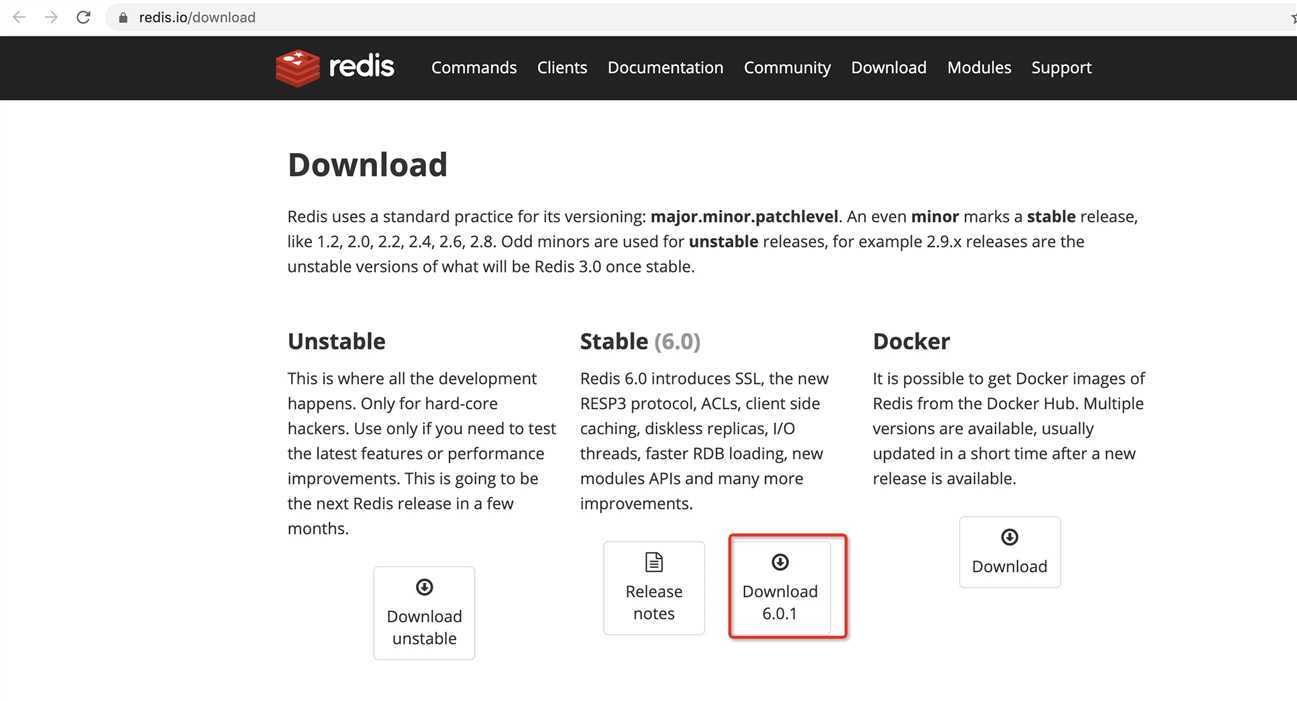Screen dimensions: 1297x701
Task: Open the Commands menu item
Action: pyautogui.click(x=474, y=67)
